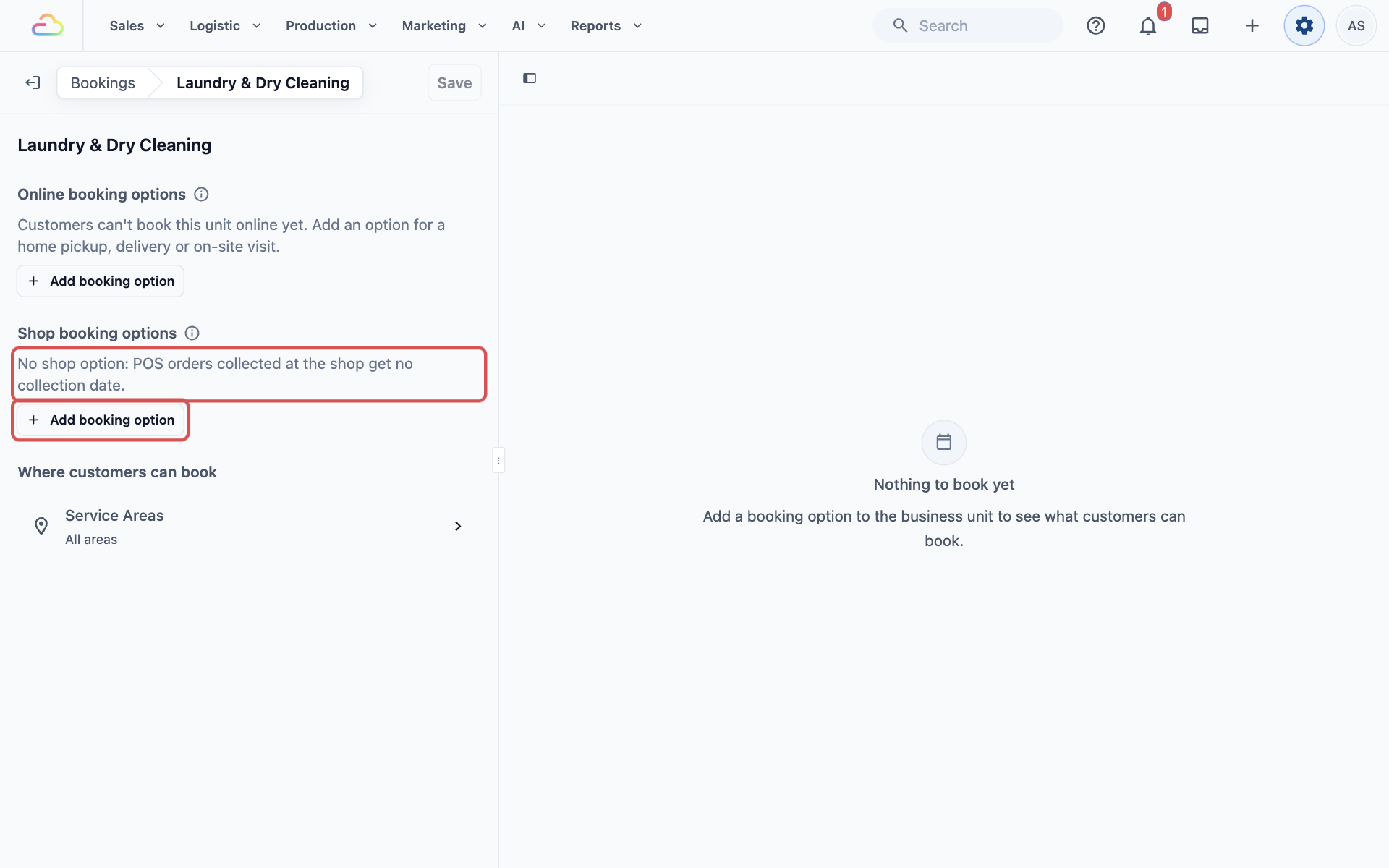Open the Service Areas row
The image size is (1389, 868).
pos(249,526)
